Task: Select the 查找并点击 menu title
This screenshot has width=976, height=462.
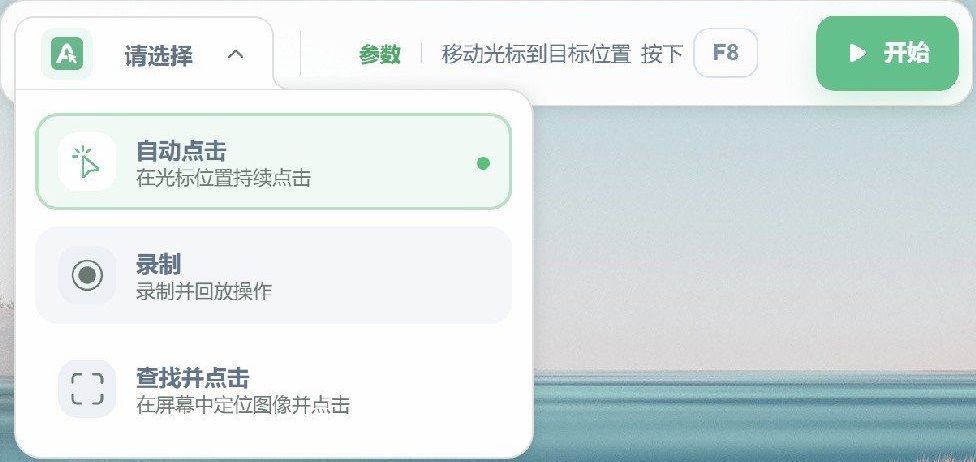Action: [192, 378]
